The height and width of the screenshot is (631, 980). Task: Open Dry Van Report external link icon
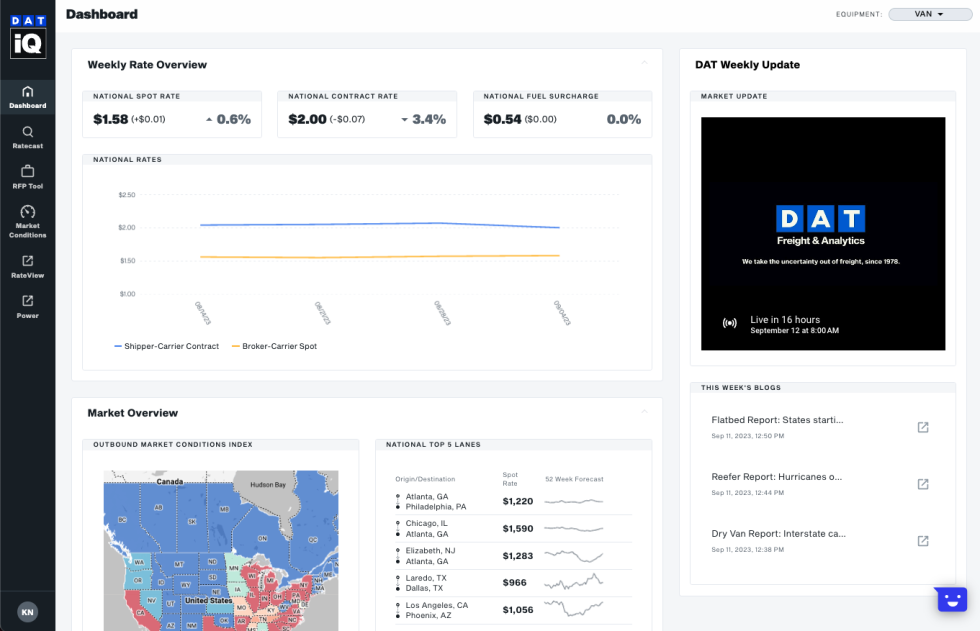click(923, 541)
